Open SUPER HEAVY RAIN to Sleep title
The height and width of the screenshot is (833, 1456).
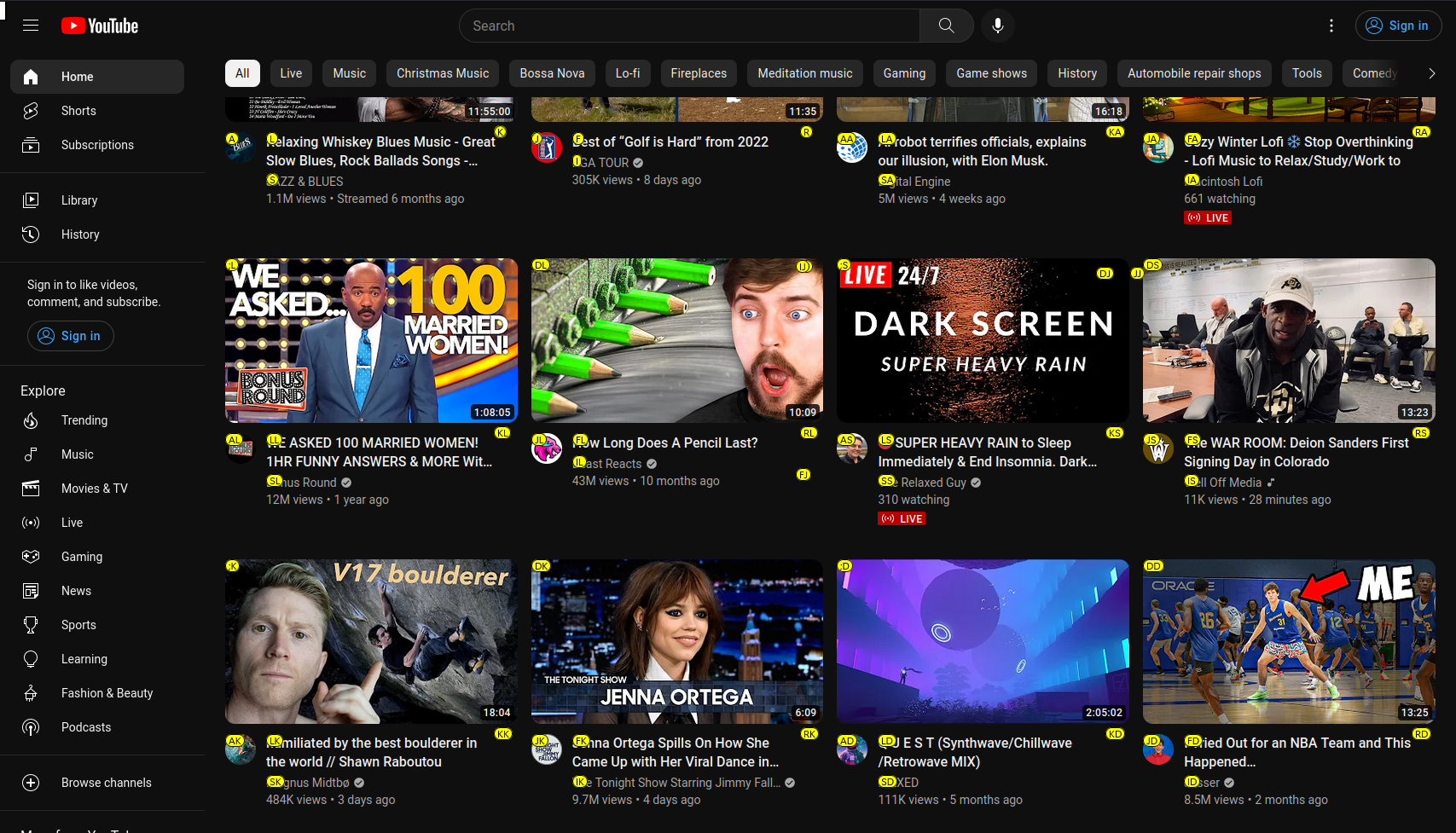987,452
